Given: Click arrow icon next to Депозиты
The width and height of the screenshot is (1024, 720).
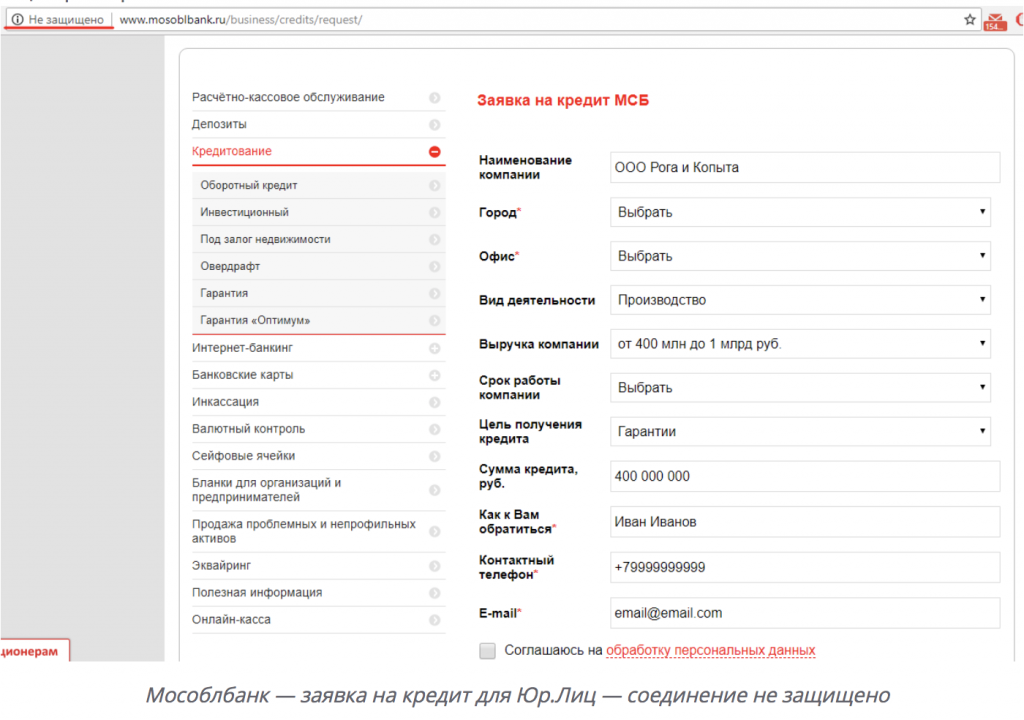Looking at the screenshot, I should 434,125.
